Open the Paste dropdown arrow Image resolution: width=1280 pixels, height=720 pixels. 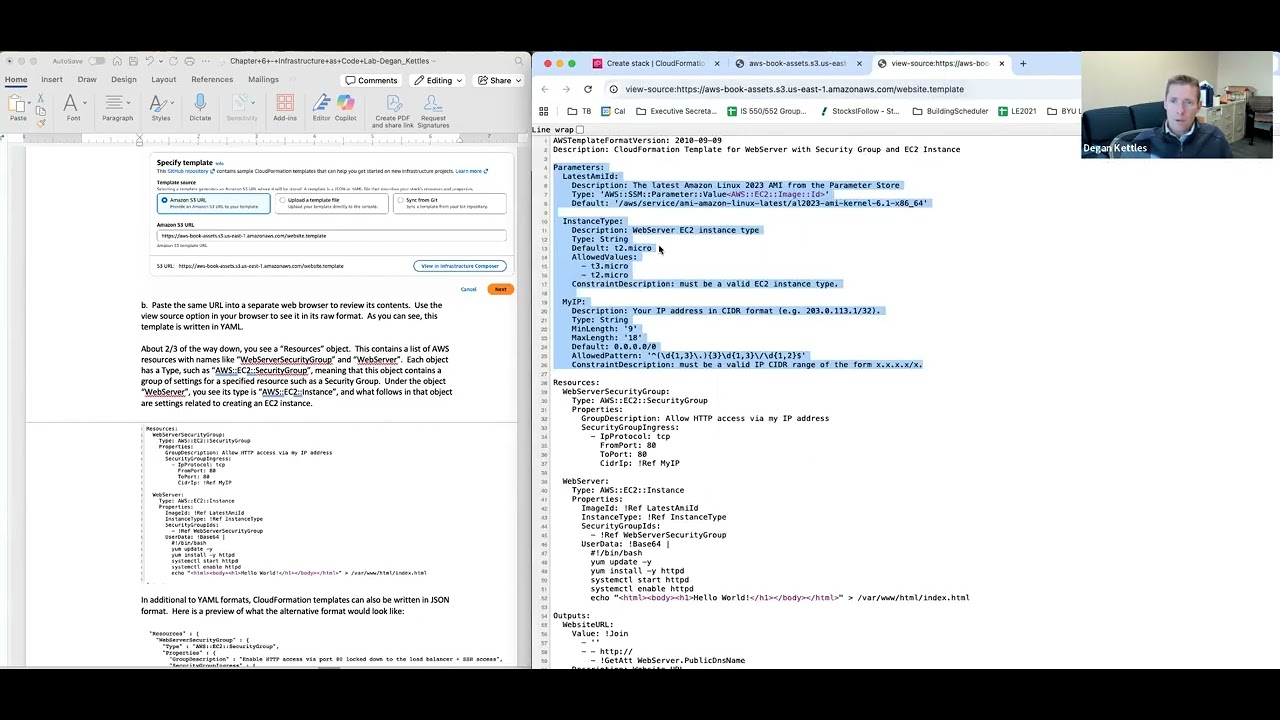(29, 103)
